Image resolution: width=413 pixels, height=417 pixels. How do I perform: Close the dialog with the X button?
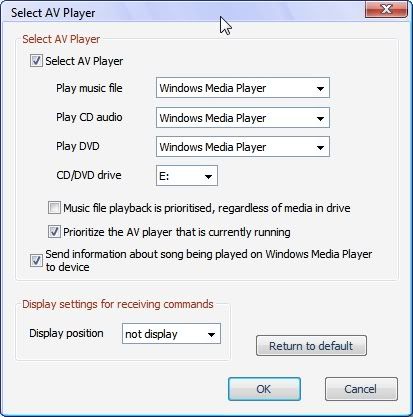386,9
